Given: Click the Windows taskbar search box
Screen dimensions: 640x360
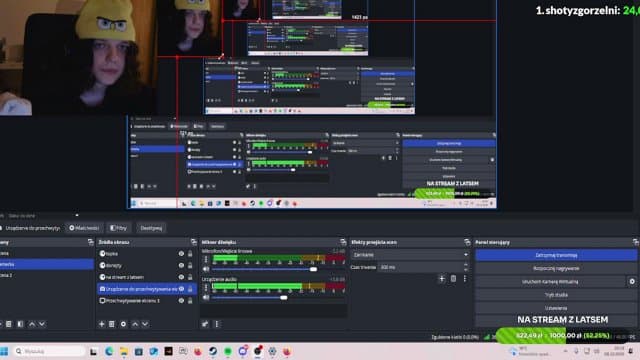Looking at the screenshot, I should click(x=49, y=351).
